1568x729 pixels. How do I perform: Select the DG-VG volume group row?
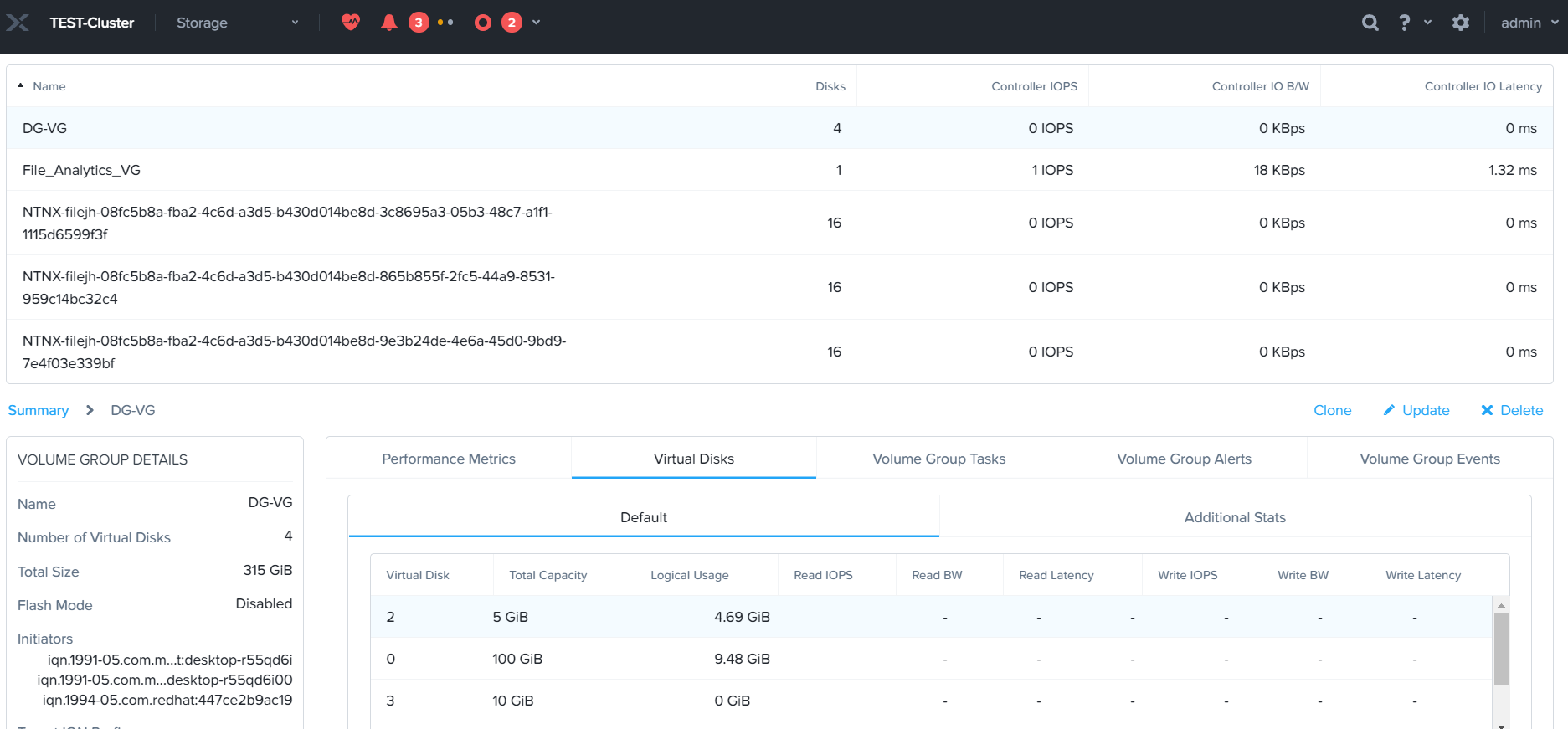coord(779,128)
